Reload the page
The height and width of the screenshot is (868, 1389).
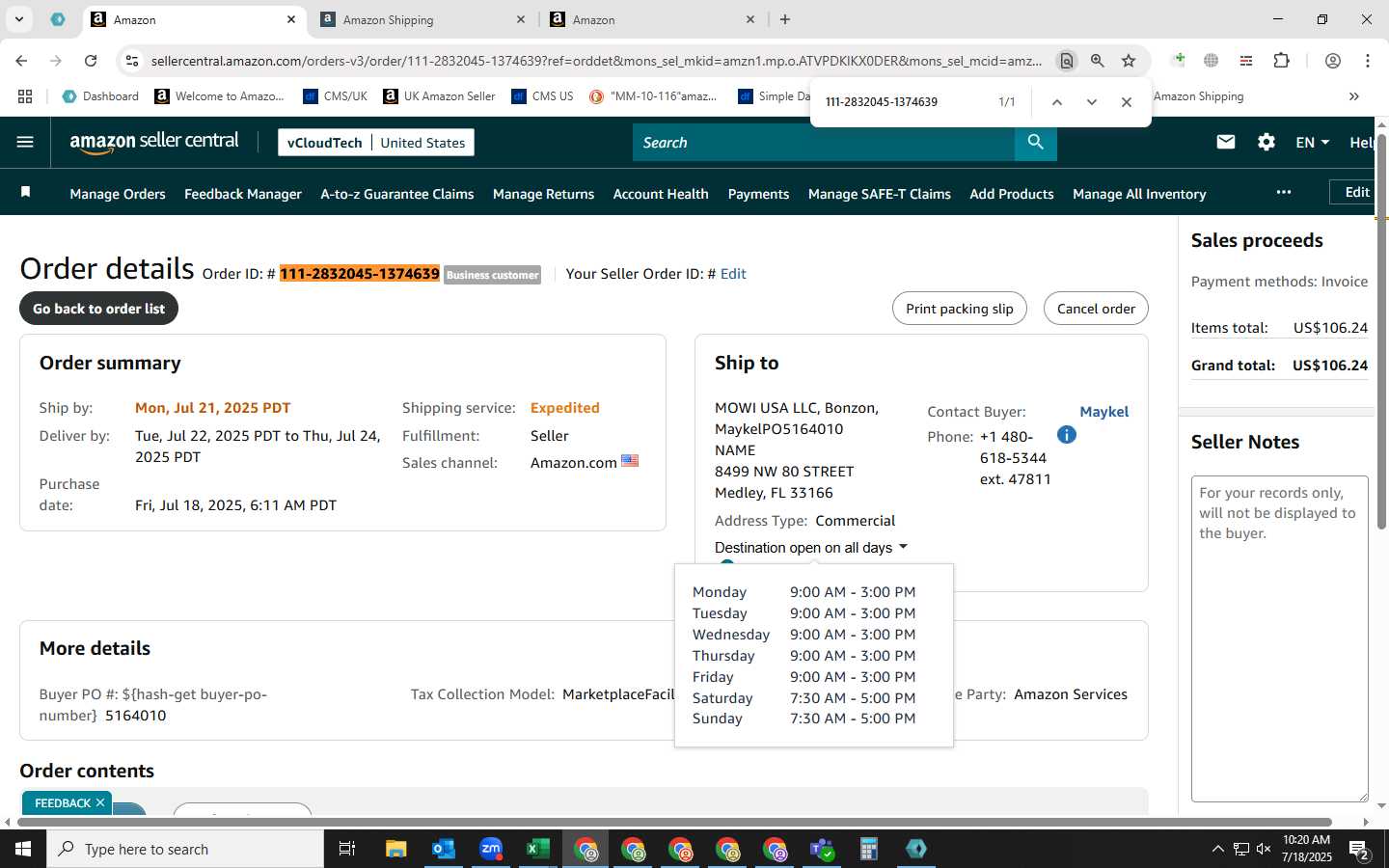coord(91,61)
